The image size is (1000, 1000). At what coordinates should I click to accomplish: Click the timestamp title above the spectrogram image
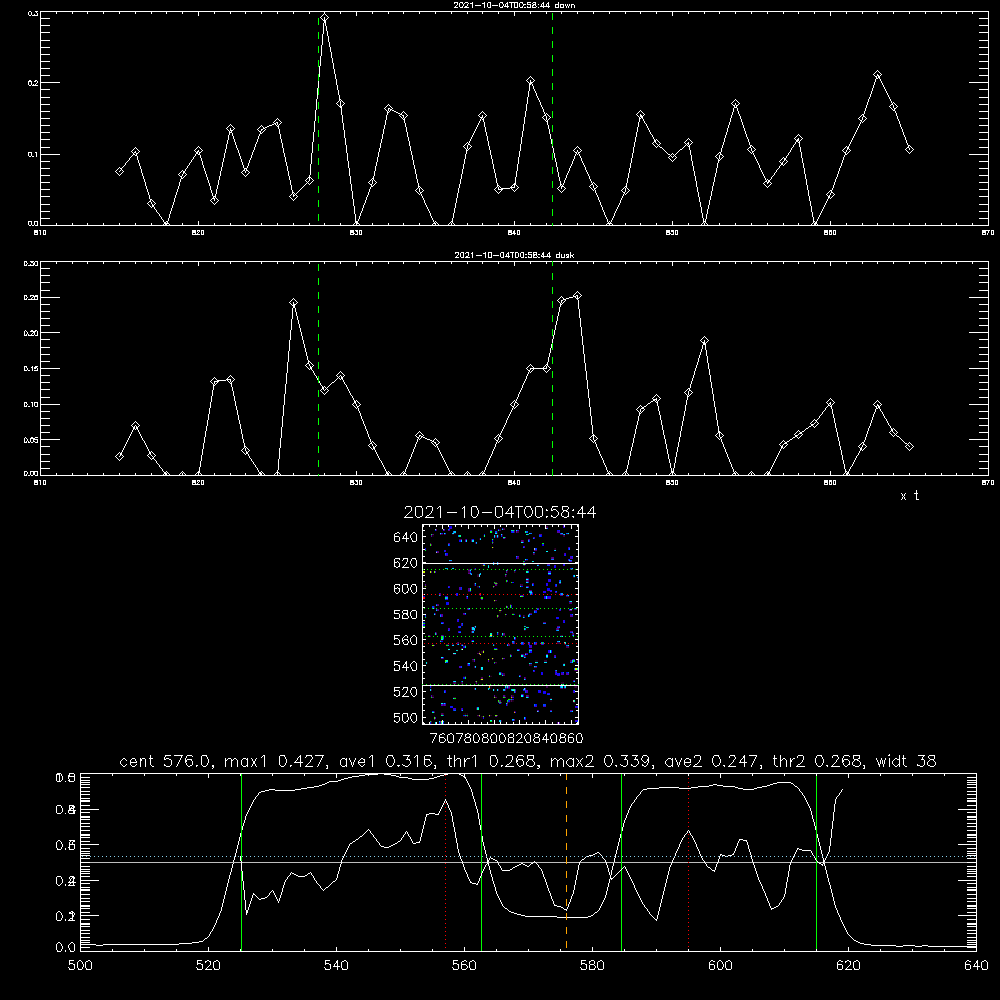[x=499, y=512]
